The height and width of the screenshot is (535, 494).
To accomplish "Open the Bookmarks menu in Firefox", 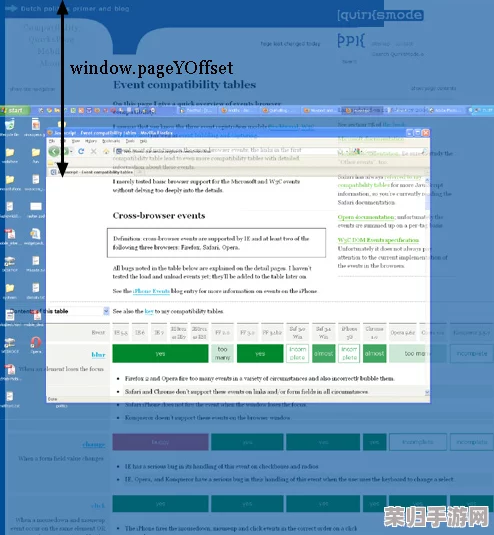I will click(111, 141).
